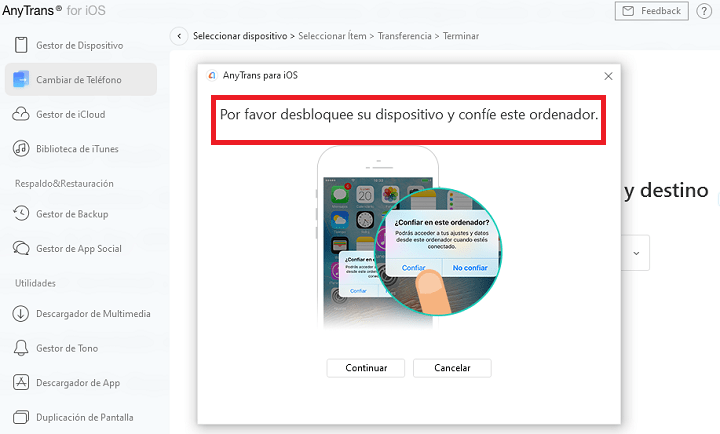Click the Seleccionar Ítem breadcrumb step

pos(332,36)
